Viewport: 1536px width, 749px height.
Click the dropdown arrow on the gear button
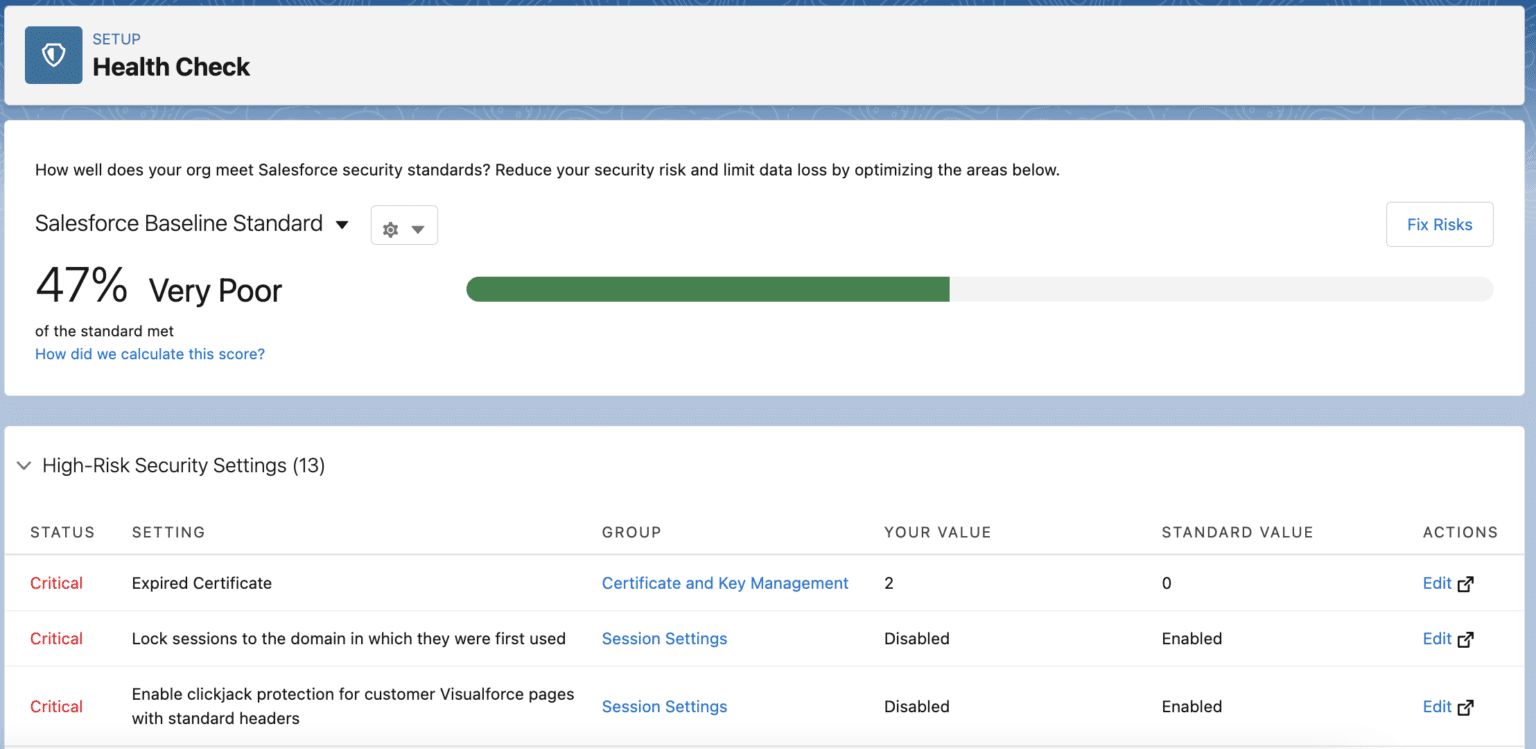pyautogui.click(x=417, y=225)
